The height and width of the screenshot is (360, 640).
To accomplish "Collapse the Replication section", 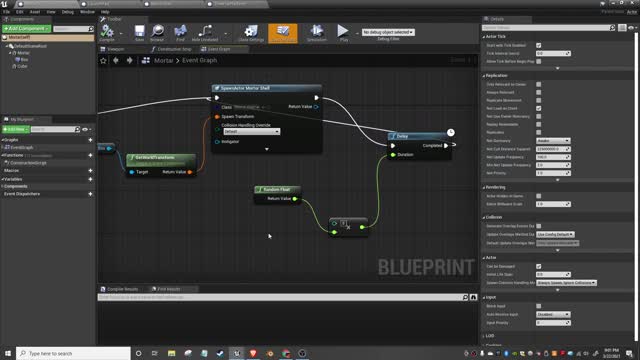I will click(484, 76).
